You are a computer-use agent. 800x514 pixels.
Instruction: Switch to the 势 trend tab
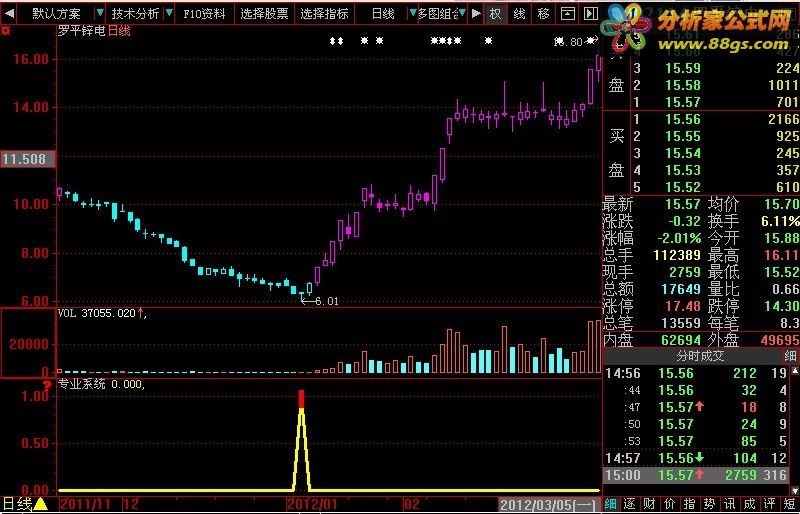[x=709, y=504]
